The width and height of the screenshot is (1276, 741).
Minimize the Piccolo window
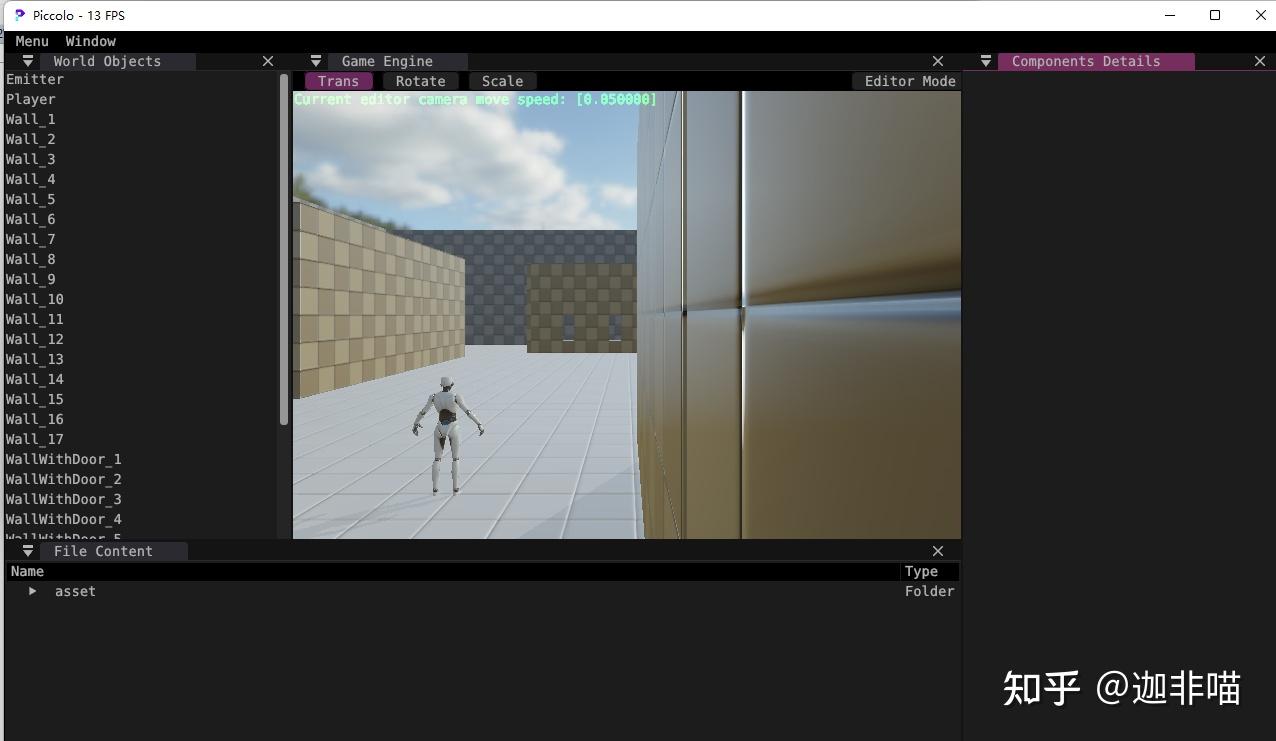coord(1170,15)
